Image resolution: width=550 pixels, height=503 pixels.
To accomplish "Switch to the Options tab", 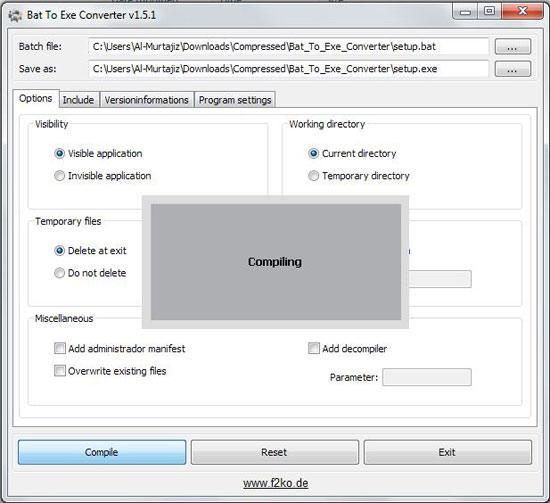I will coord(36,99).
